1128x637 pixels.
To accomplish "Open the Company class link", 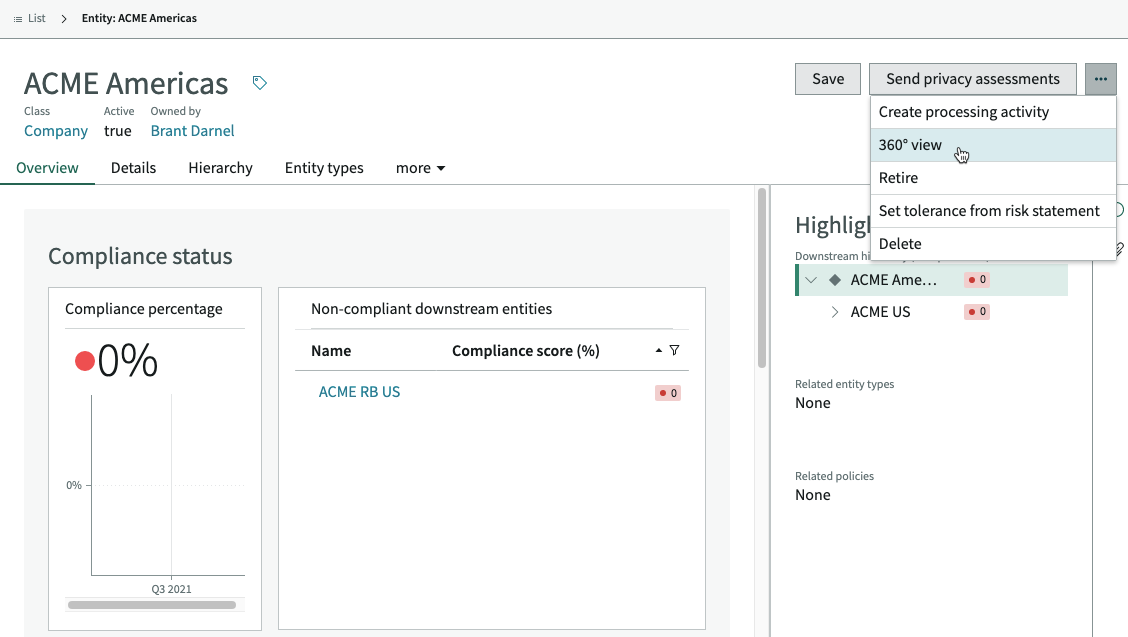I will tap(55, 131).
